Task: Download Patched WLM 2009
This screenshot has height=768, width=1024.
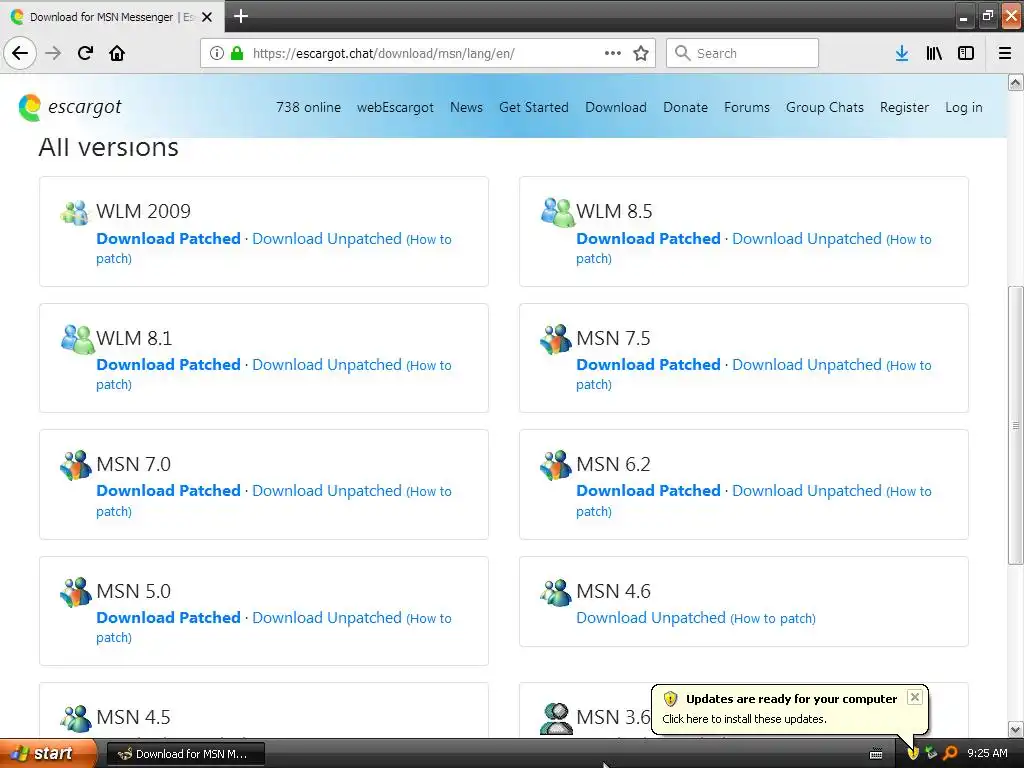Action: point(168,238)
